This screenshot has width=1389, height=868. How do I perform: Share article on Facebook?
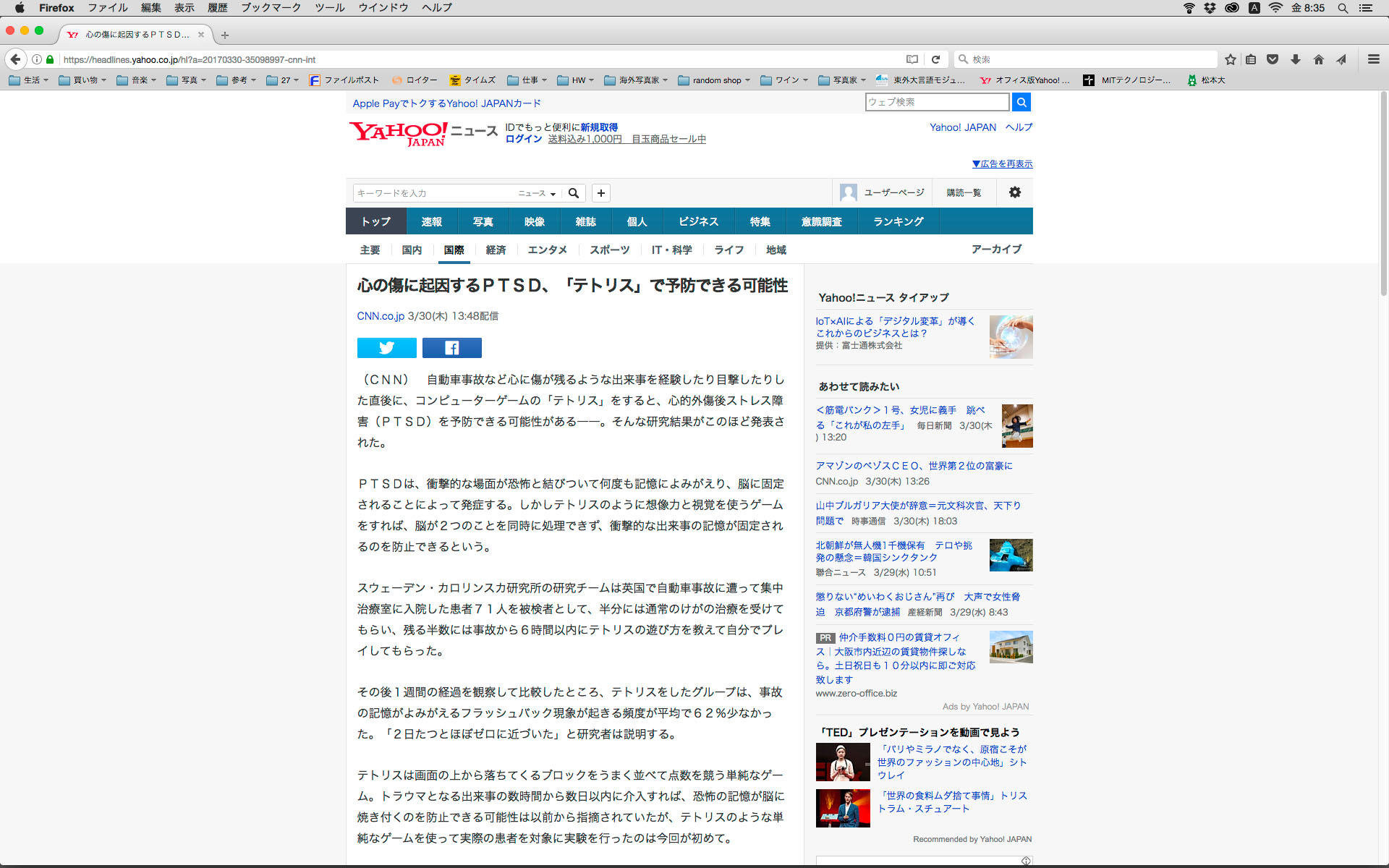click(451, 348)
